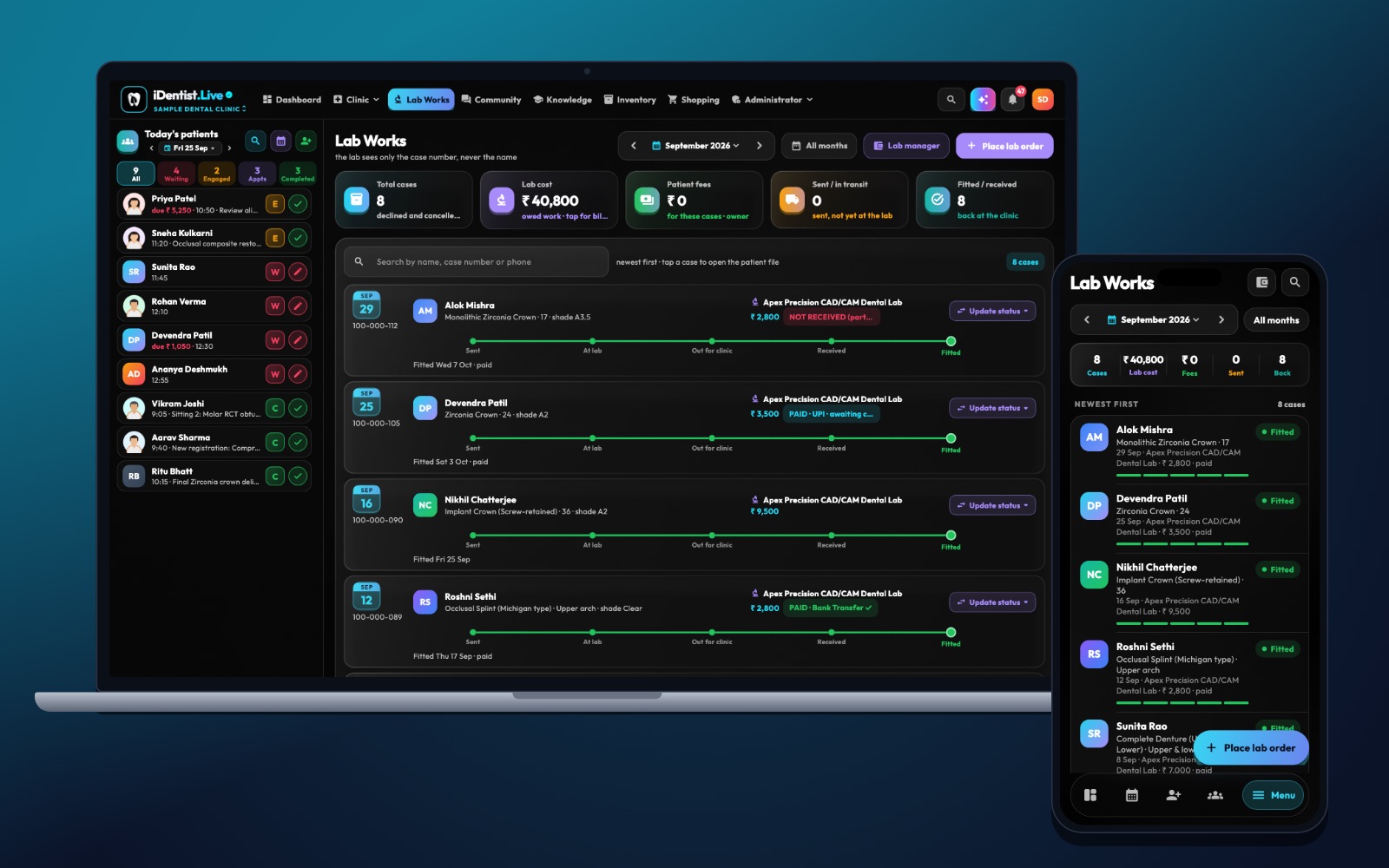Tap search icon on phone Lab Works header
The width and height of the screenshot is (1389, 868).
[x=1294, y=282]
